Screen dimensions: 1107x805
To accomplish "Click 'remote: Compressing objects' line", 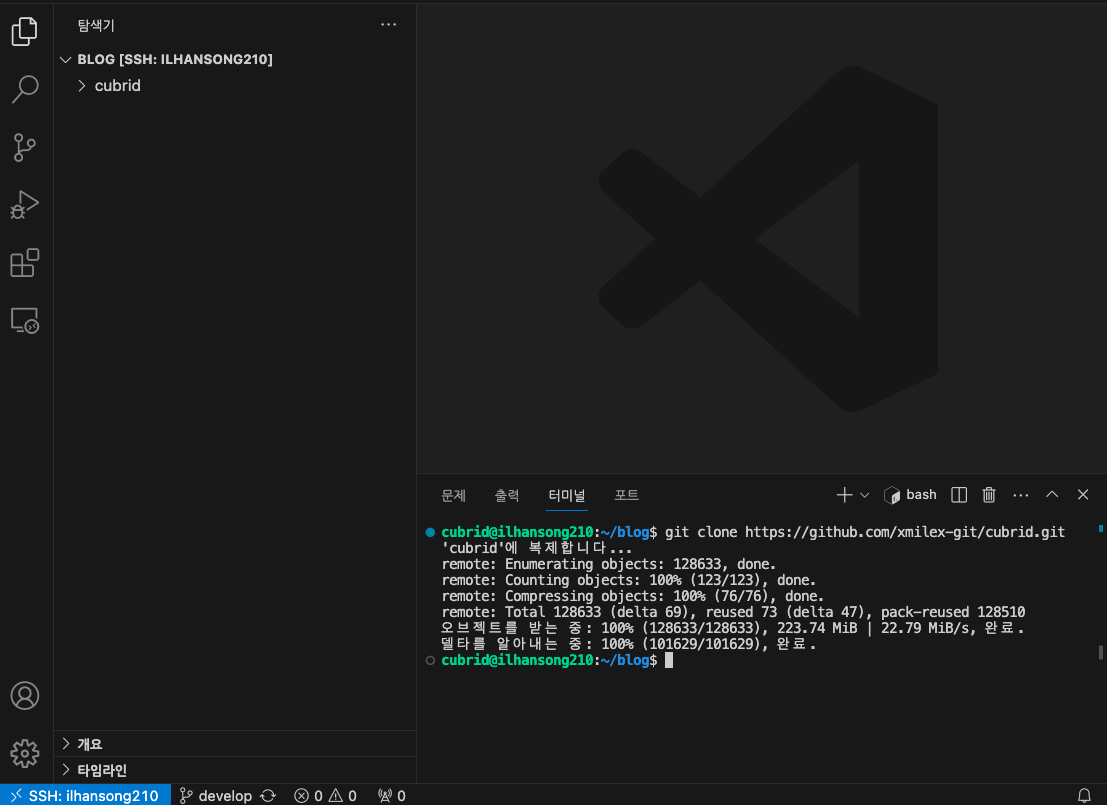I will [633, 596].
